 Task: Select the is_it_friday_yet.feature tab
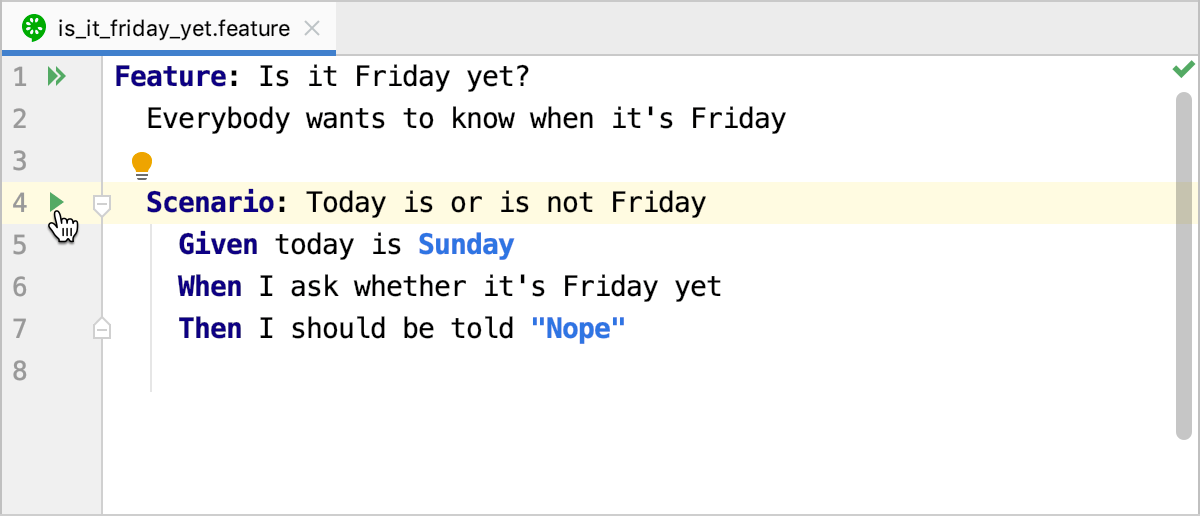174,28
